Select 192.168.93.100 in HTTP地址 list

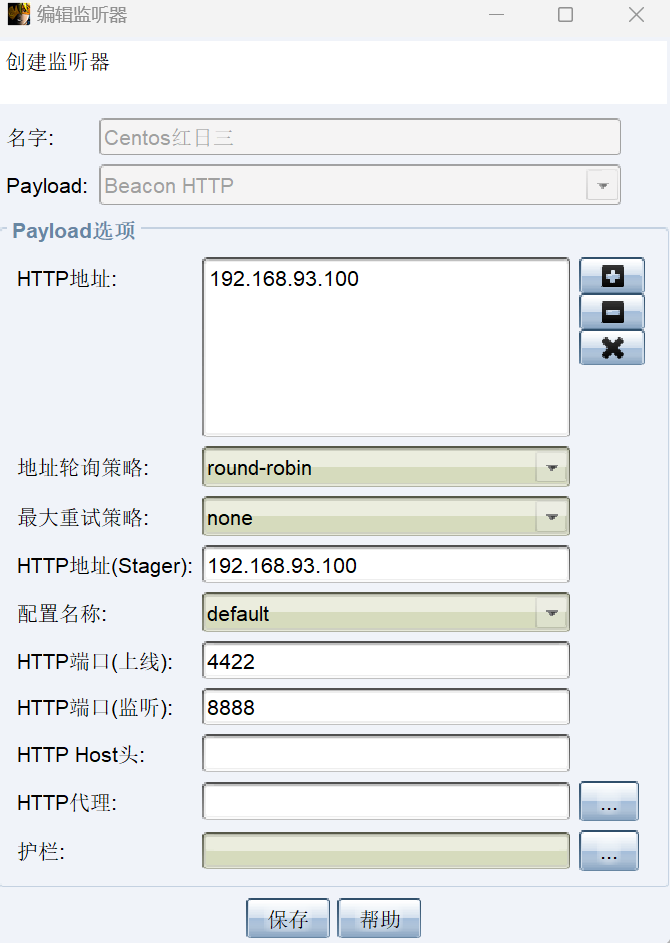[285, 280]
